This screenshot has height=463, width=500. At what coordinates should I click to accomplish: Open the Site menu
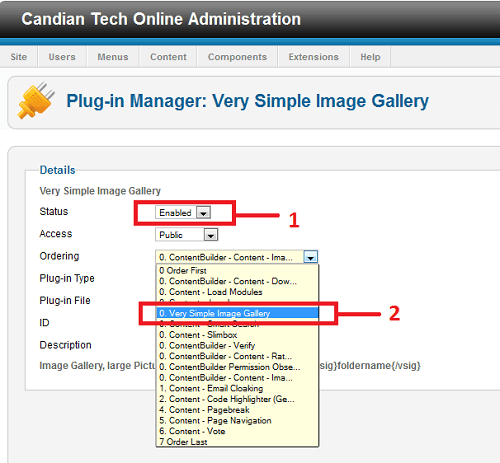[x=19, y=57]
